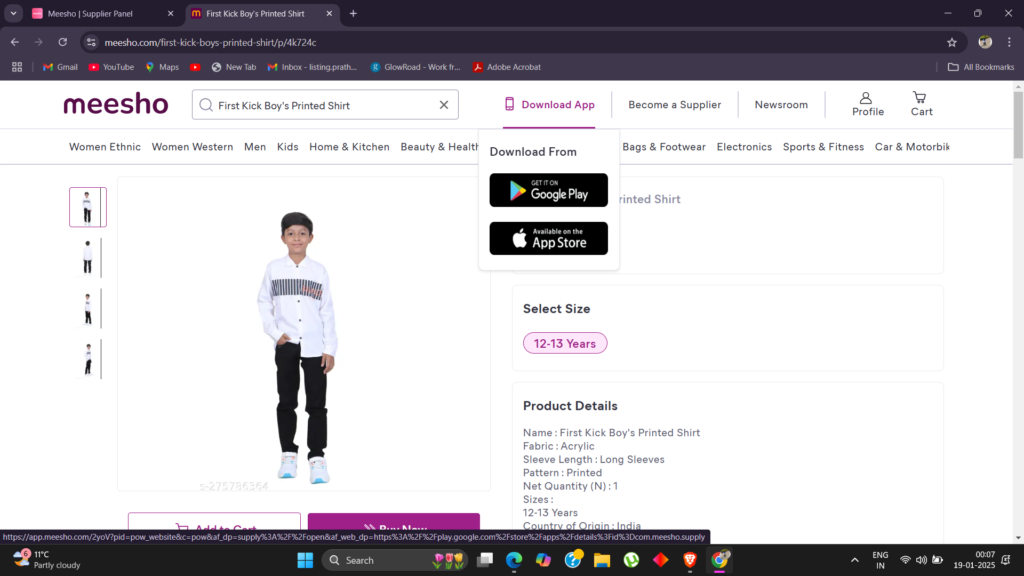This screenshot has width=1024, height=576.
Task: Click the Google Play download badge
Action: click(x=549, y=190)
